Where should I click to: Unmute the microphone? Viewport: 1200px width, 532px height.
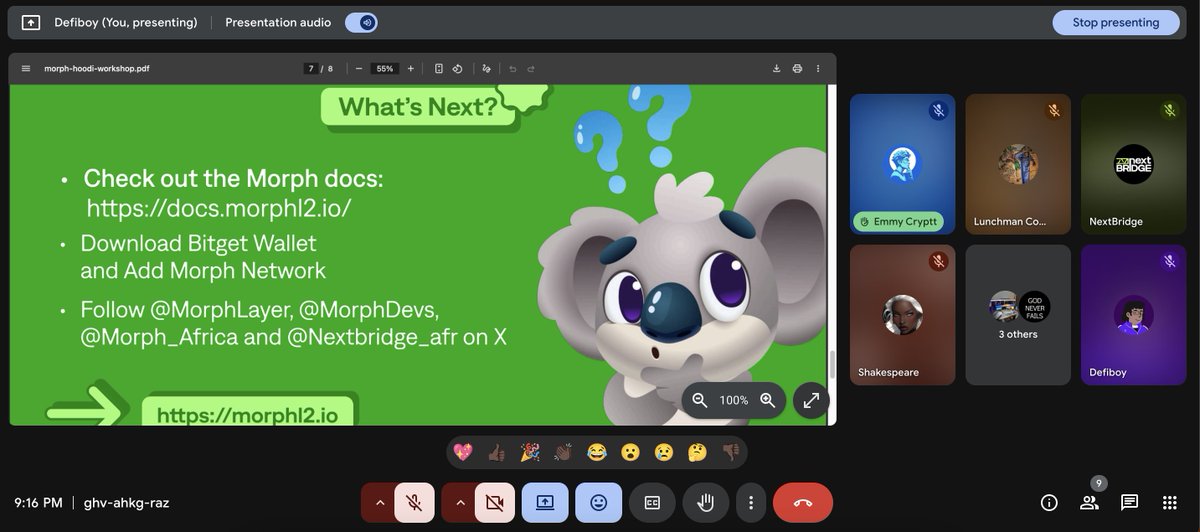(x=414, y=503)
